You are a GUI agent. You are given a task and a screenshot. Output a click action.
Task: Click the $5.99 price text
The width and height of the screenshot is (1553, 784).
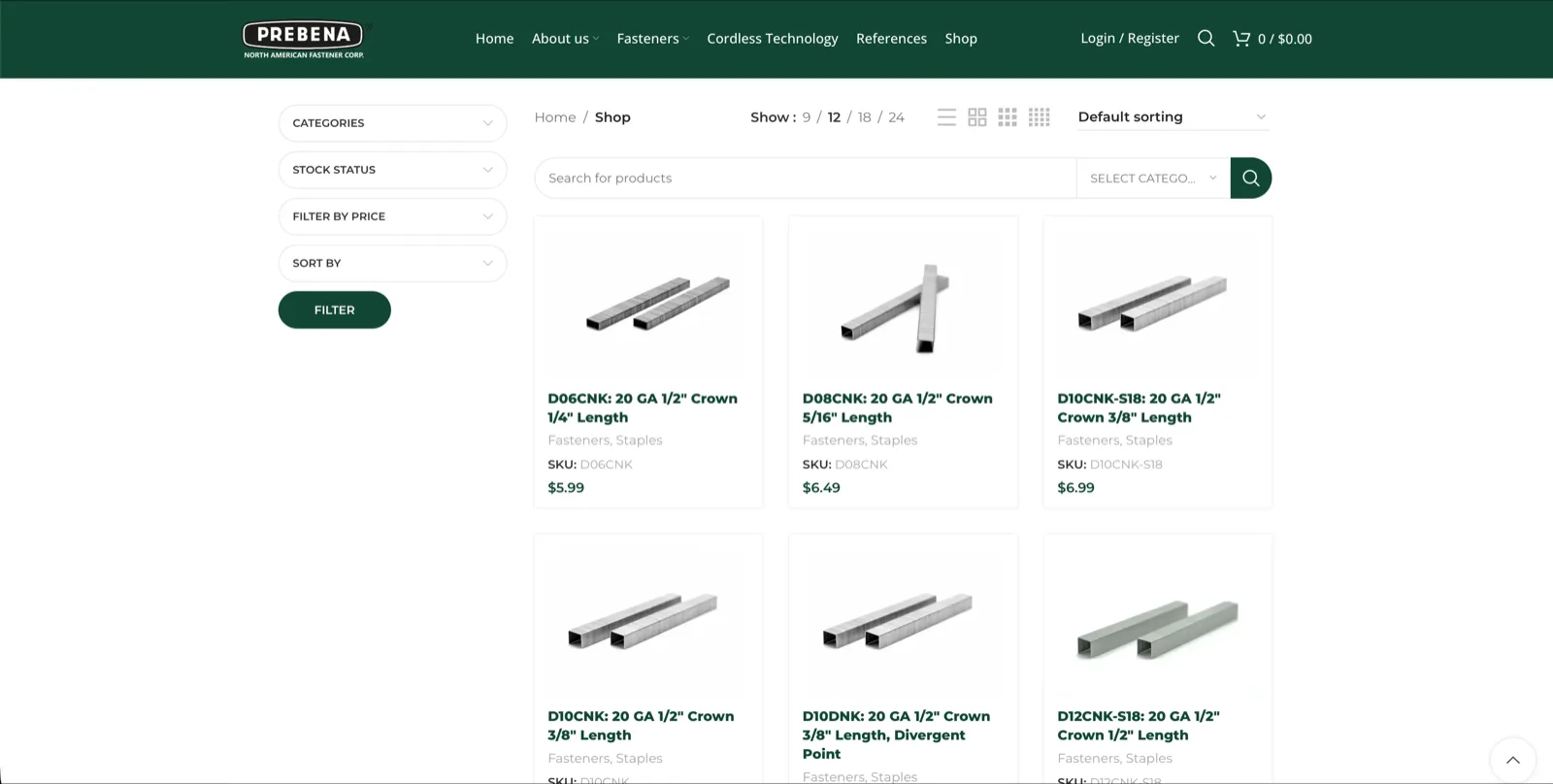pos(566,488)
